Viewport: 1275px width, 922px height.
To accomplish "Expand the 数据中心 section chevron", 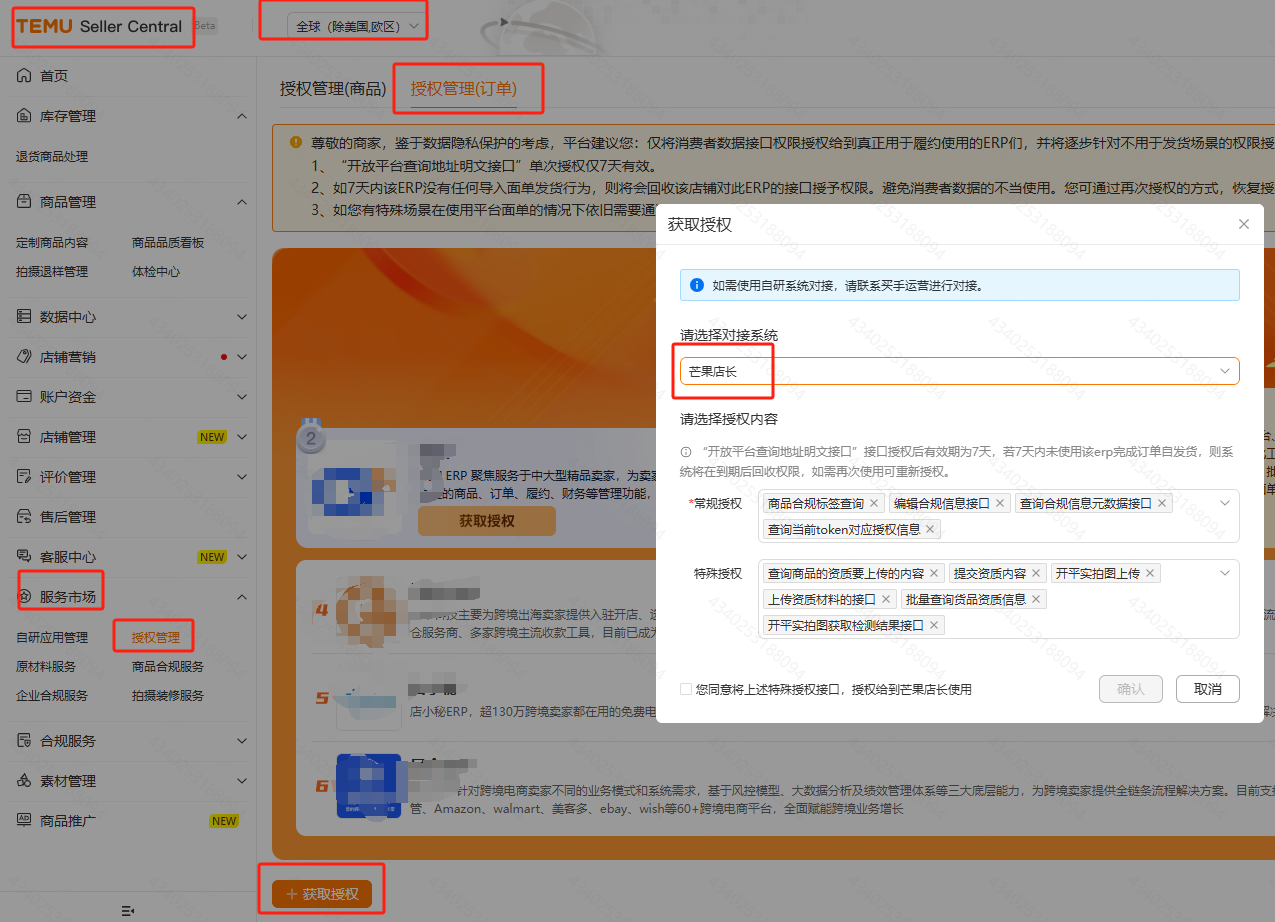I will [x=242, y=317].
